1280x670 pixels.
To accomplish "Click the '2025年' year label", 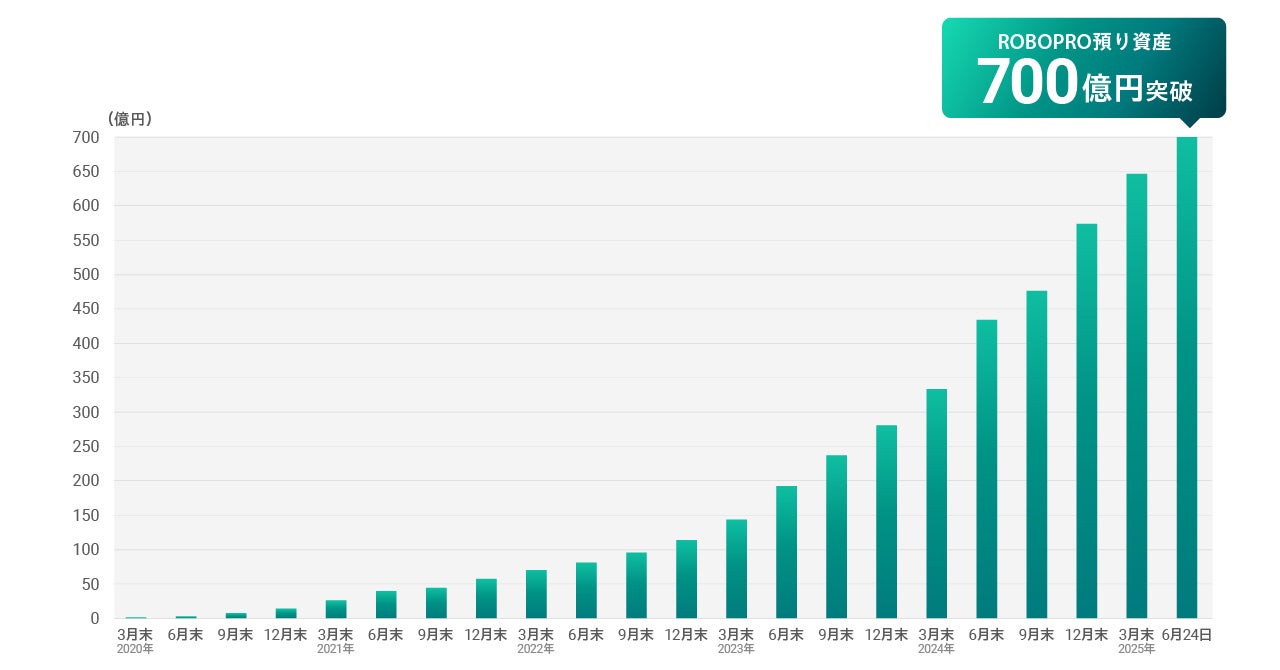I will (1136, 650).
